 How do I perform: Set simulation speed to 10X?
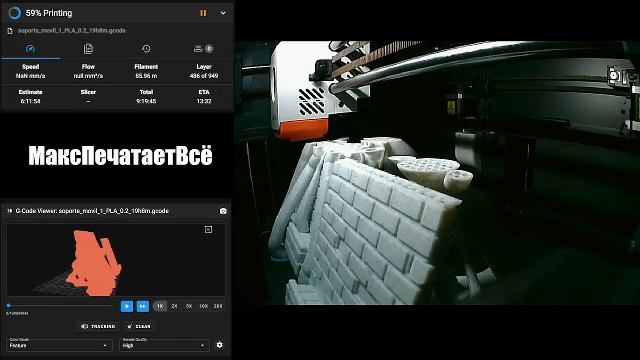[x=203, y=306]
